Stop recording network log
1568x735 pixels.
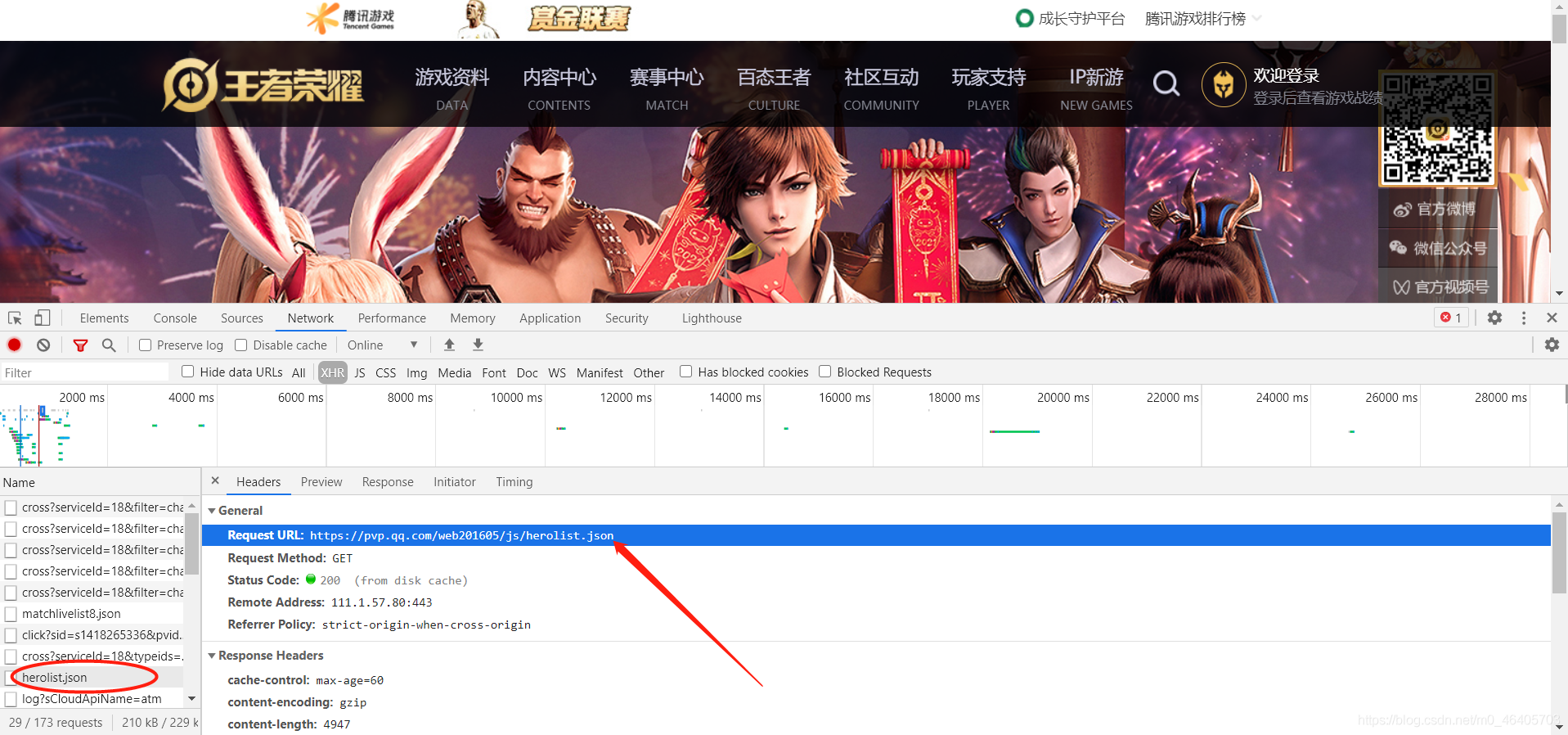click(x=15, y=345)
